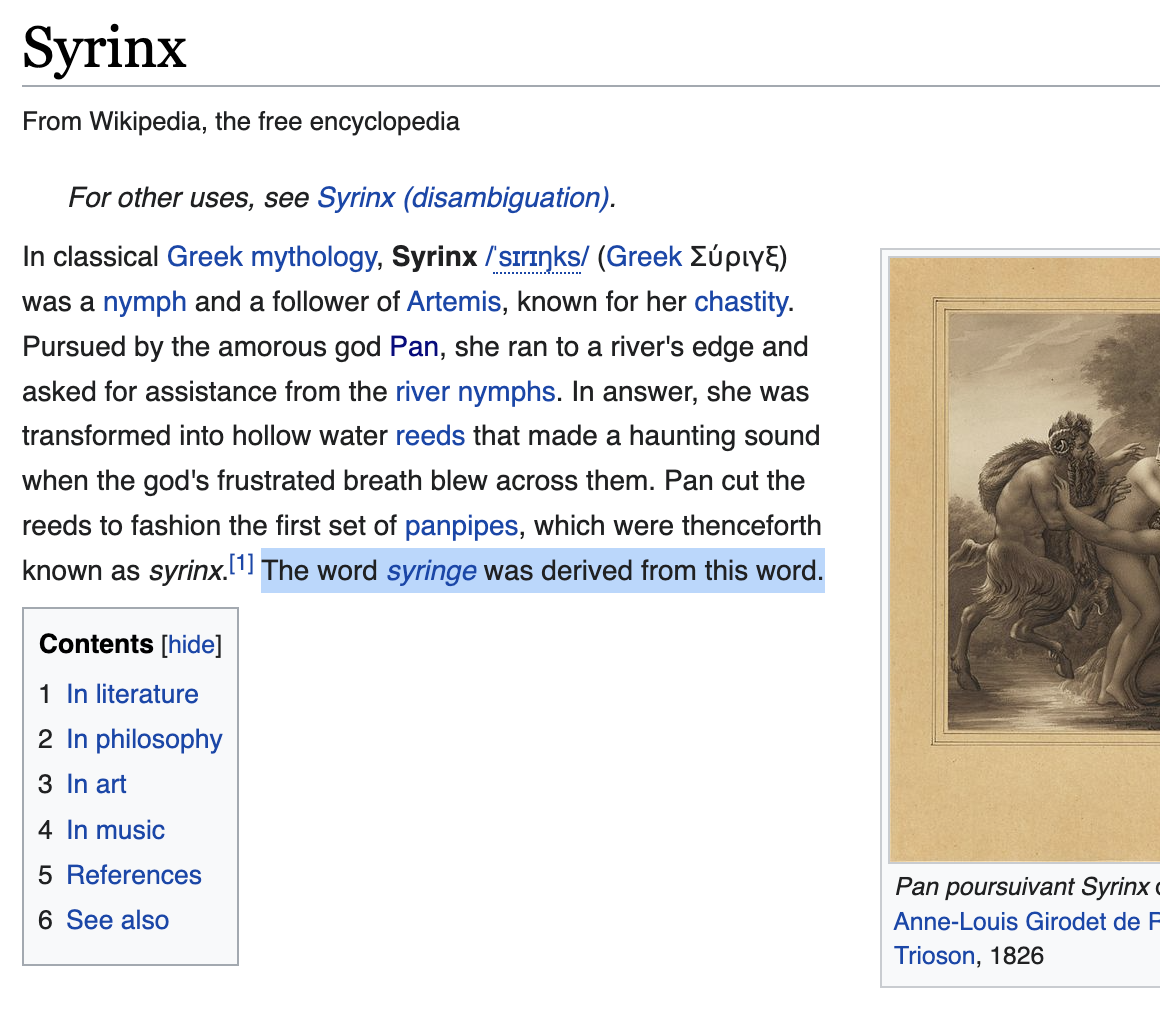Open the Pan god link

click(414, 347)
